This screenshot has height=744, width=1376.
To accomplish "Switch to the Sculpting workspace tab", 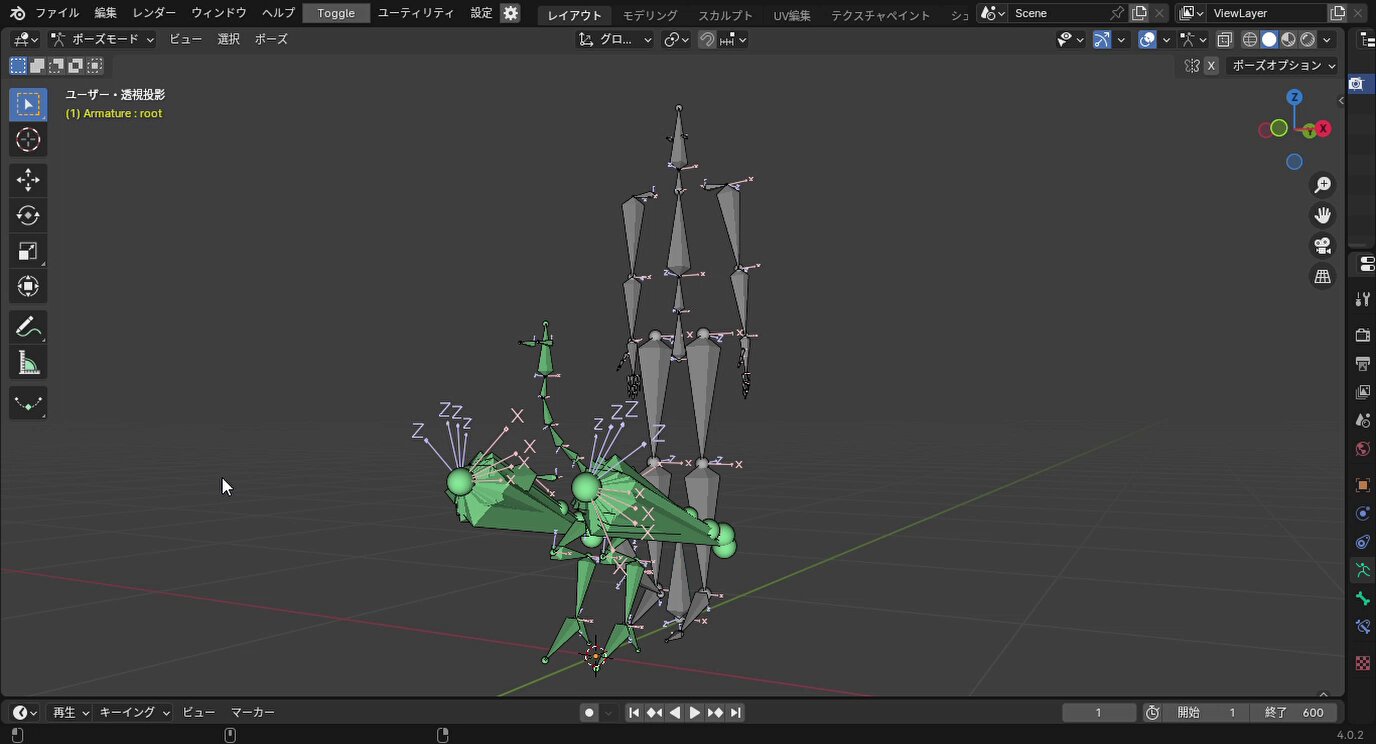I will click(725, 15).
